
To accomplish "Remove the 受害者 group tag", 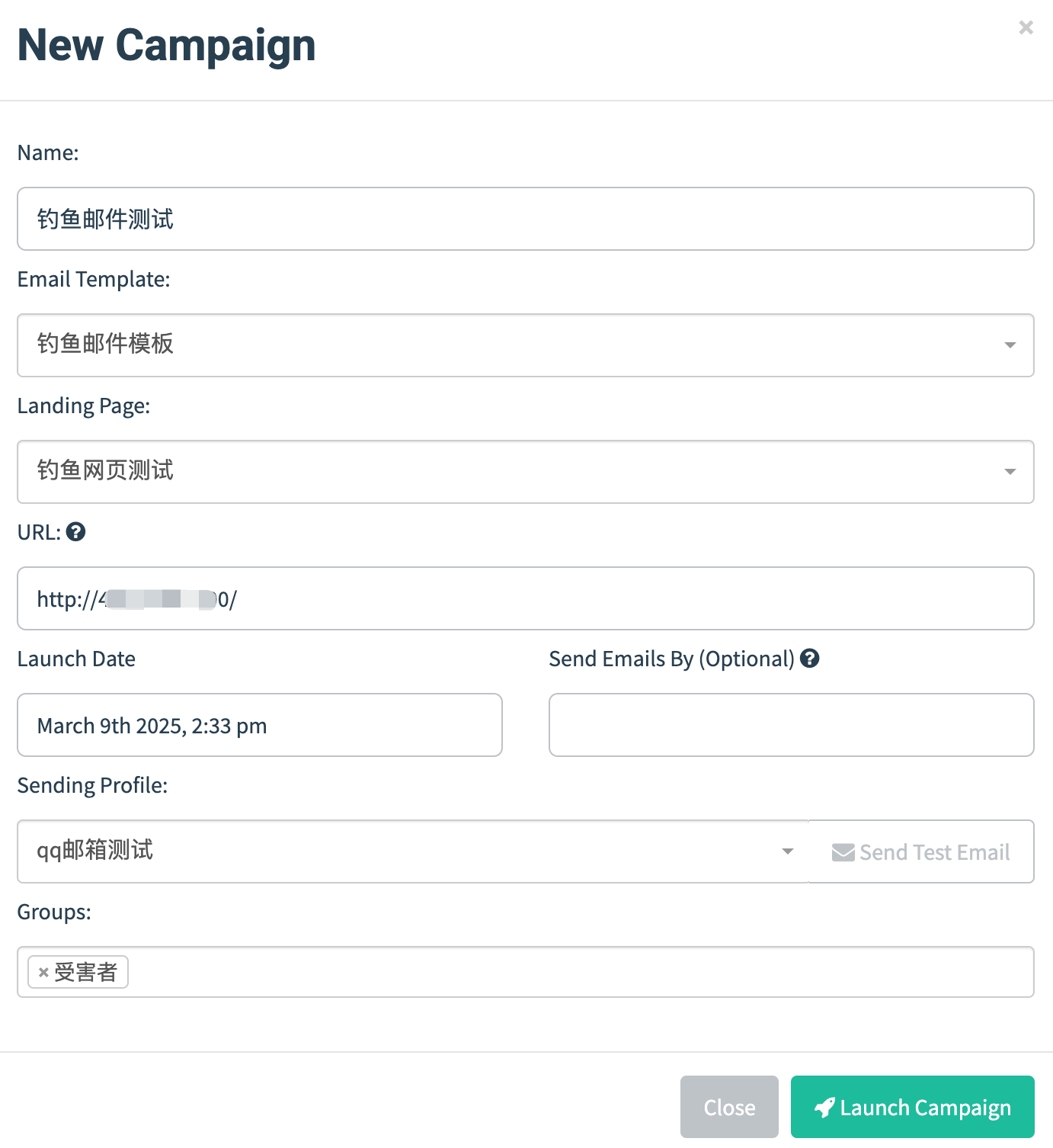I will pyautogui.click(x=43, y=973).
